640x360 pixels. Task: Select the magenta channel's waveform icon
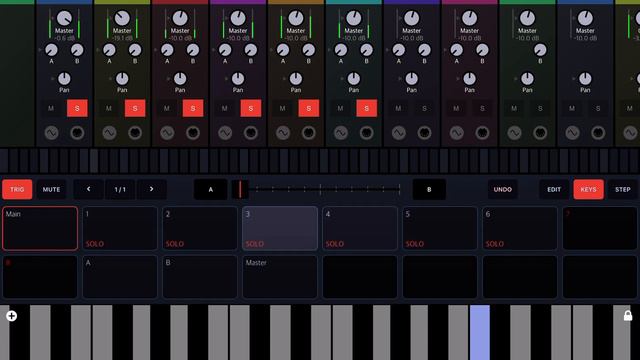(457, 133)
